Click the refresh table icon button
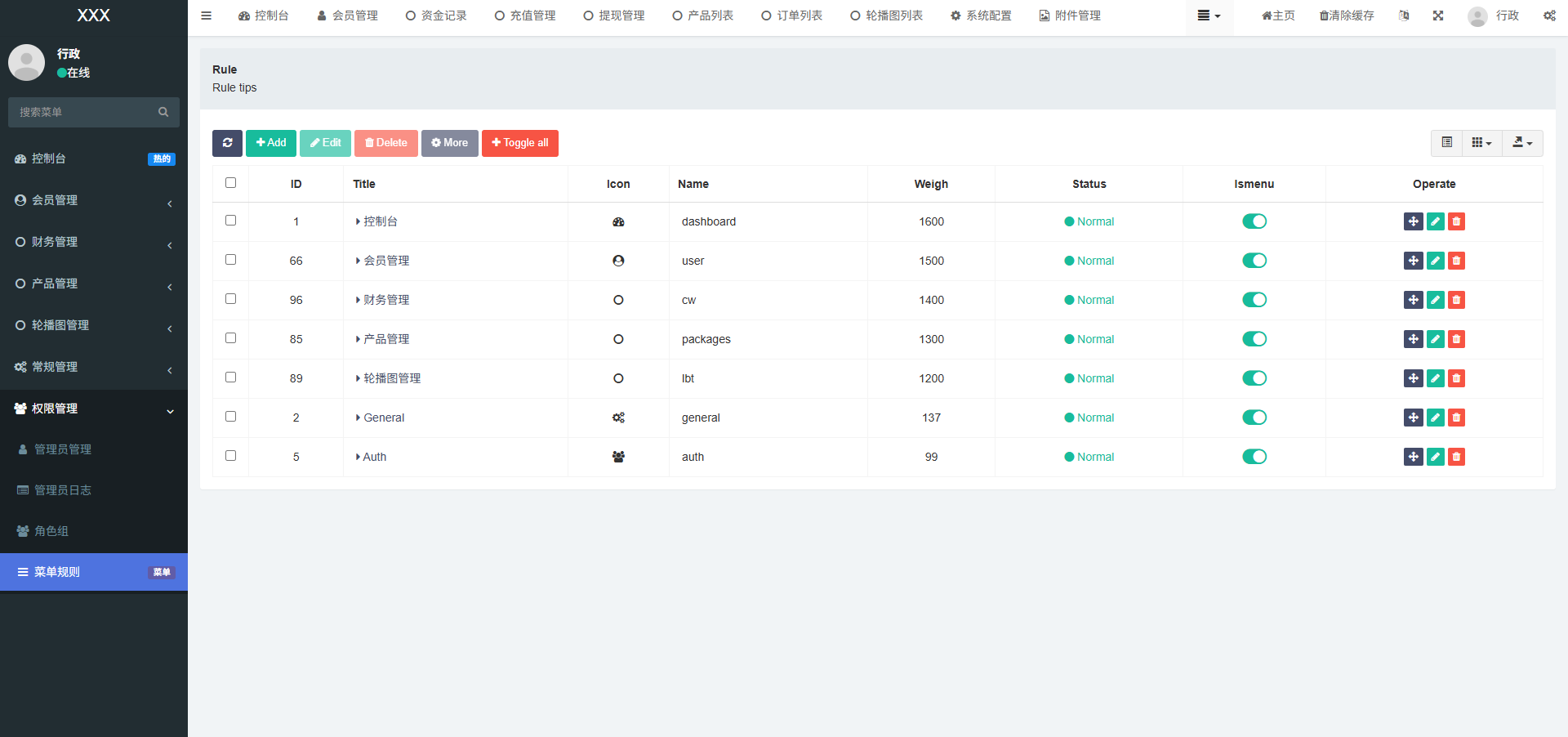 coord(227,143)
